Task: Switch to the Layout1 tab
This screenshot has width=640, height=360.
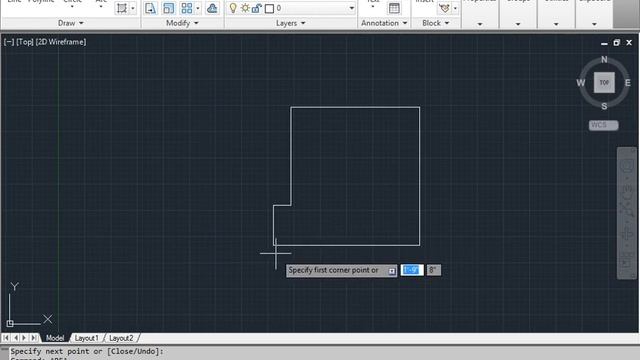Action: tap(86, 338)
